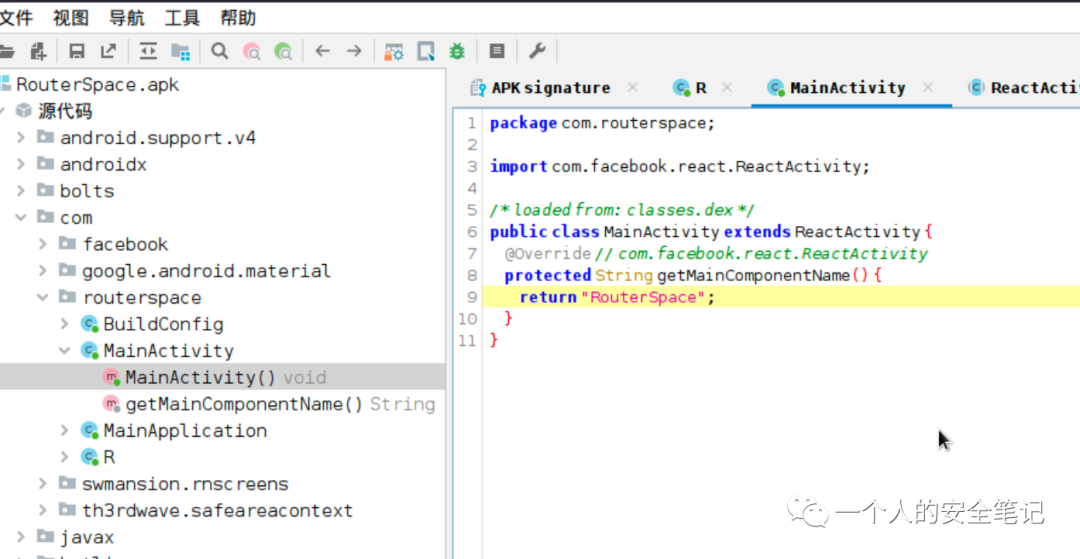The height and width of the screenshot is (559, 1080).
Task: Click the import com.facebook.react.ReactActivity line
Action: [x=680, y=167]
